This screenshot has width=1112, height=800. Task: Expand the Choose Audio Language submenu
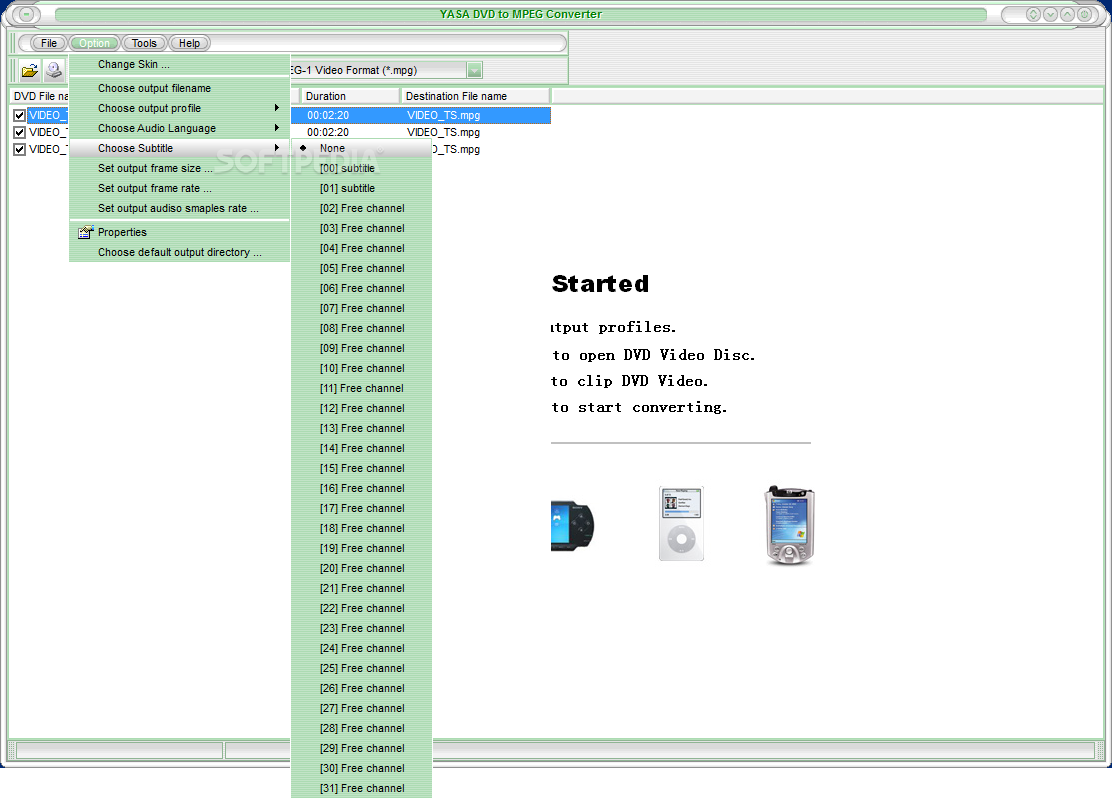click(x=179, y=128)
